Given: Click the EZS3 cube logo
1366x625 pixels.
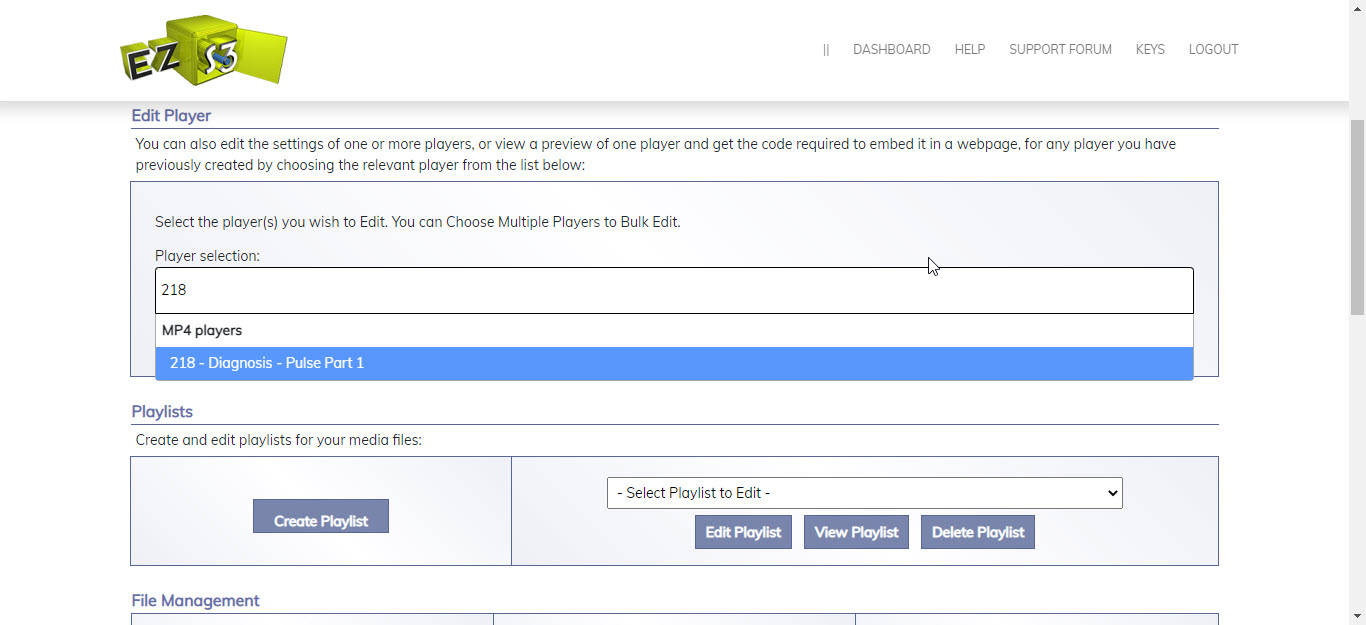Looking at the screenshot, I should click(204, 50).
